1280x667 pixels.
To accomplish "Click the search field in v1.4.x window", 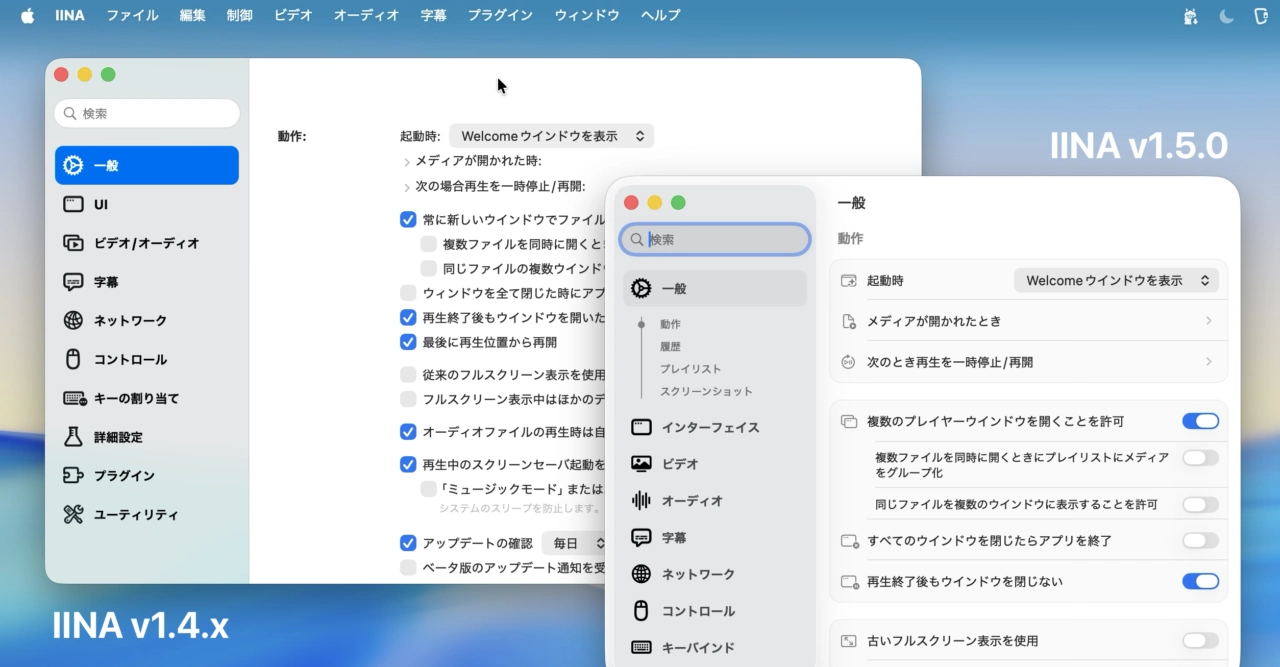I will 147,114.
